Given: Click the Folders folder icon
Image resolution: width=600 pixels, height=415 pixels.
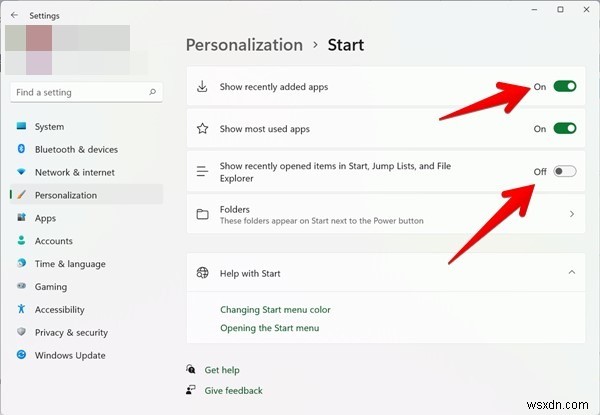Looking at the screenshot, I should tap(202, 214).
